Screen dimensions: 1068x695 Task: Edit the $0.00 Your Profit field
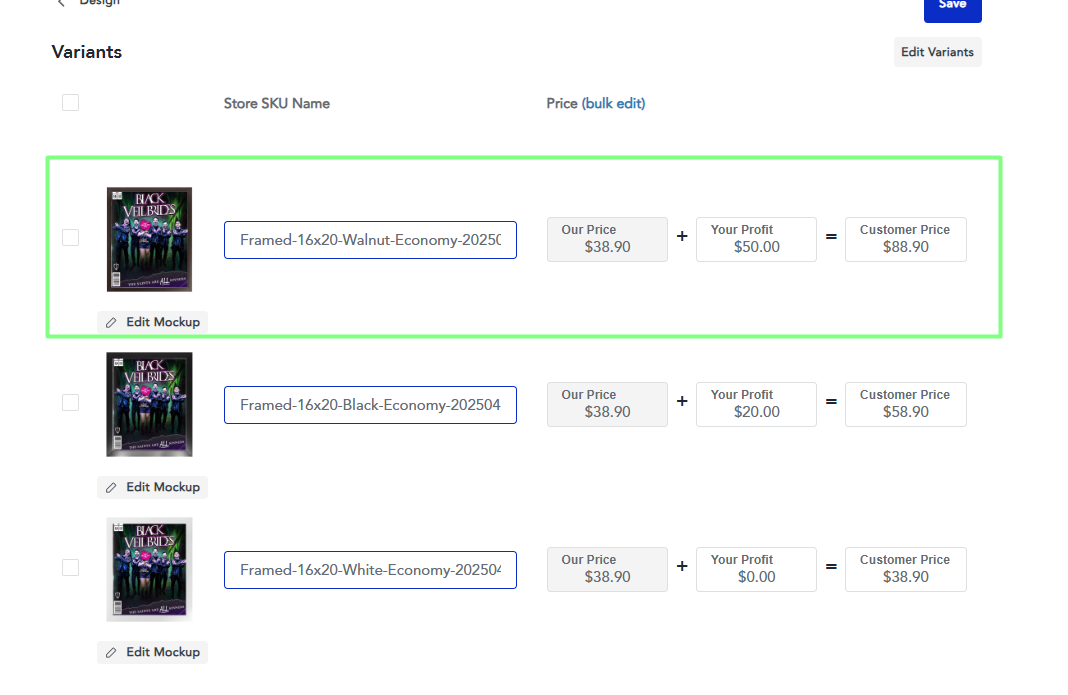[756, 569]
